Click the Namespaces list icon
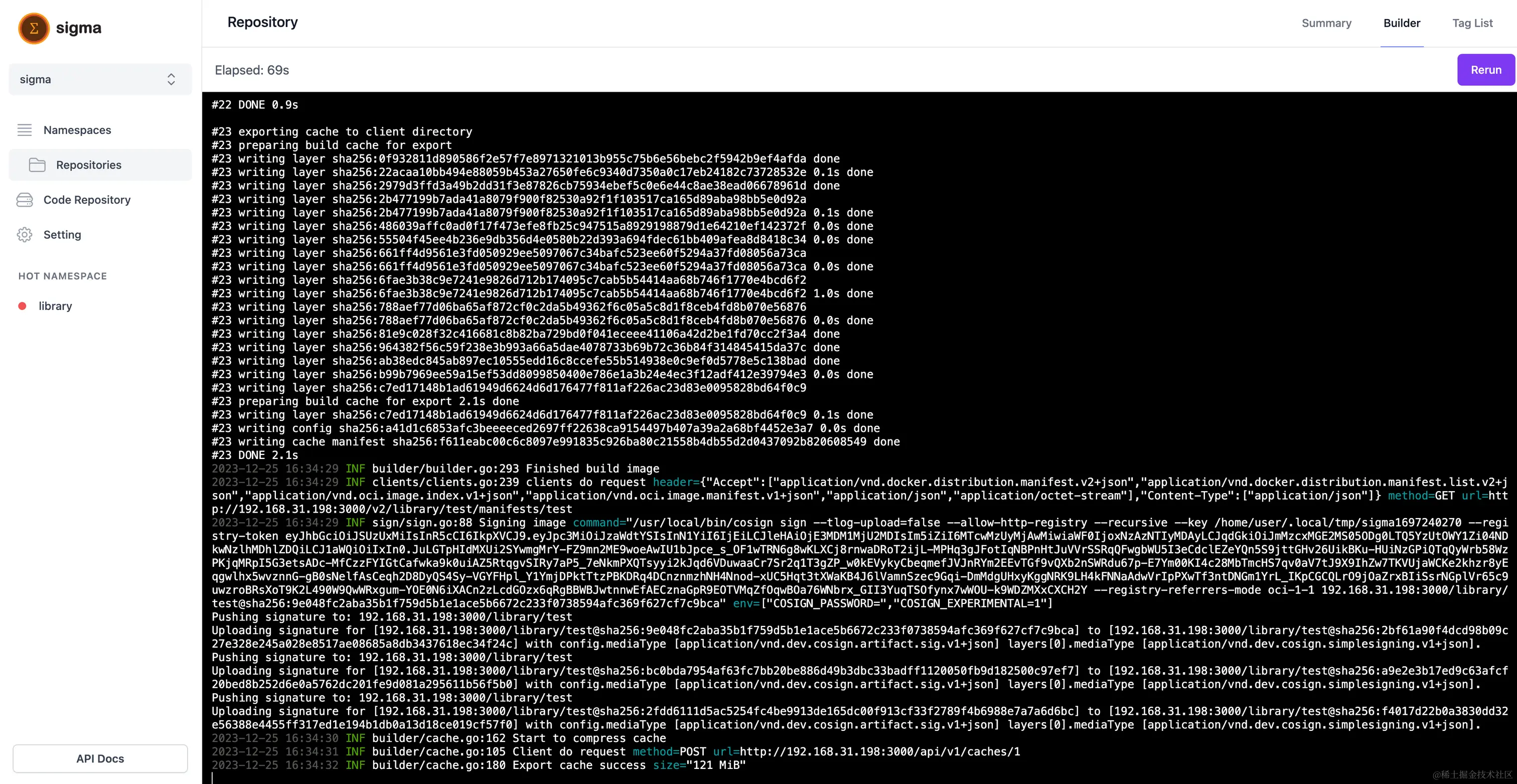 (x=24, y=129)
